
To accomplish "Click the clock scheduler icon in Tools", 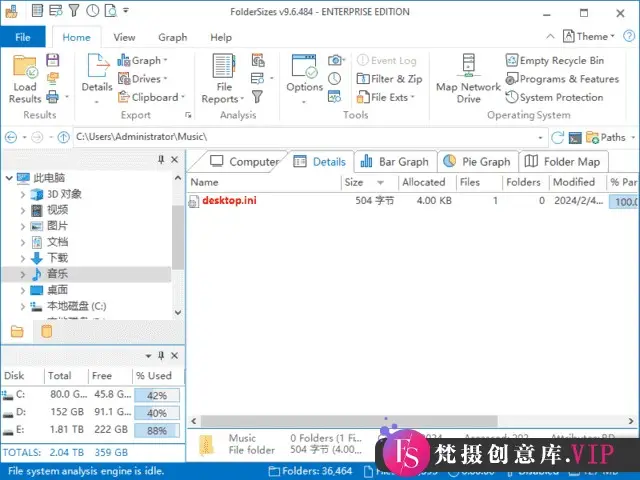I will click(335, 78).
